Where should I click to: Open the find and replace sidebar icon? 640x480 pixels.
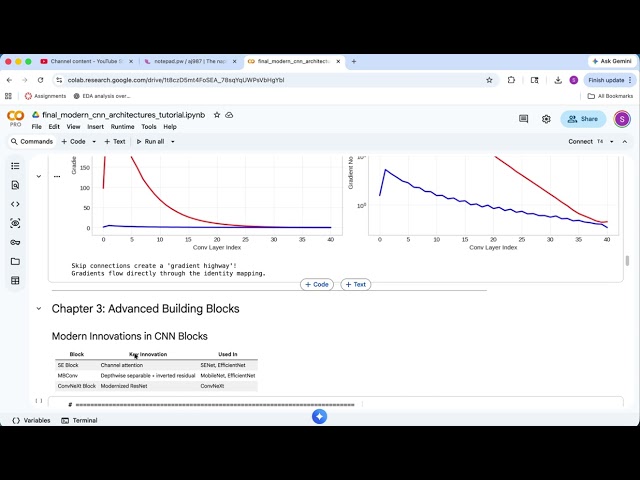click(15, 185)
